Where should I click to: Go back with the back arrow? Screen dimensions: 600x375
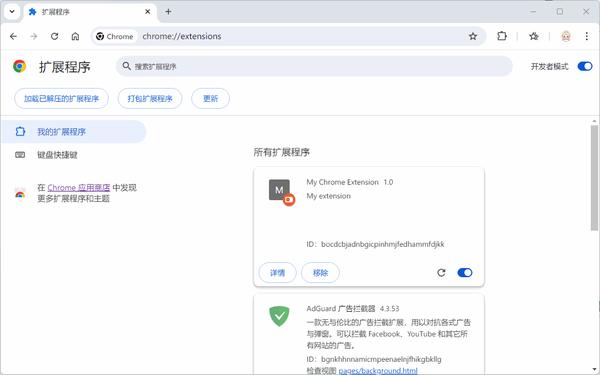[x=13, y=36]
